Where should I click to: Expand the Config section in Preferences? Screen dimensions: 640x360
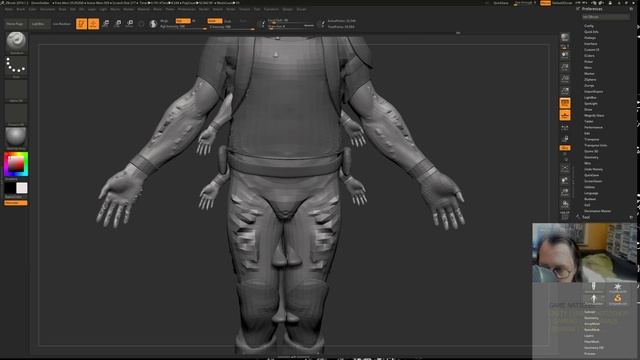(x=589, y=26)
